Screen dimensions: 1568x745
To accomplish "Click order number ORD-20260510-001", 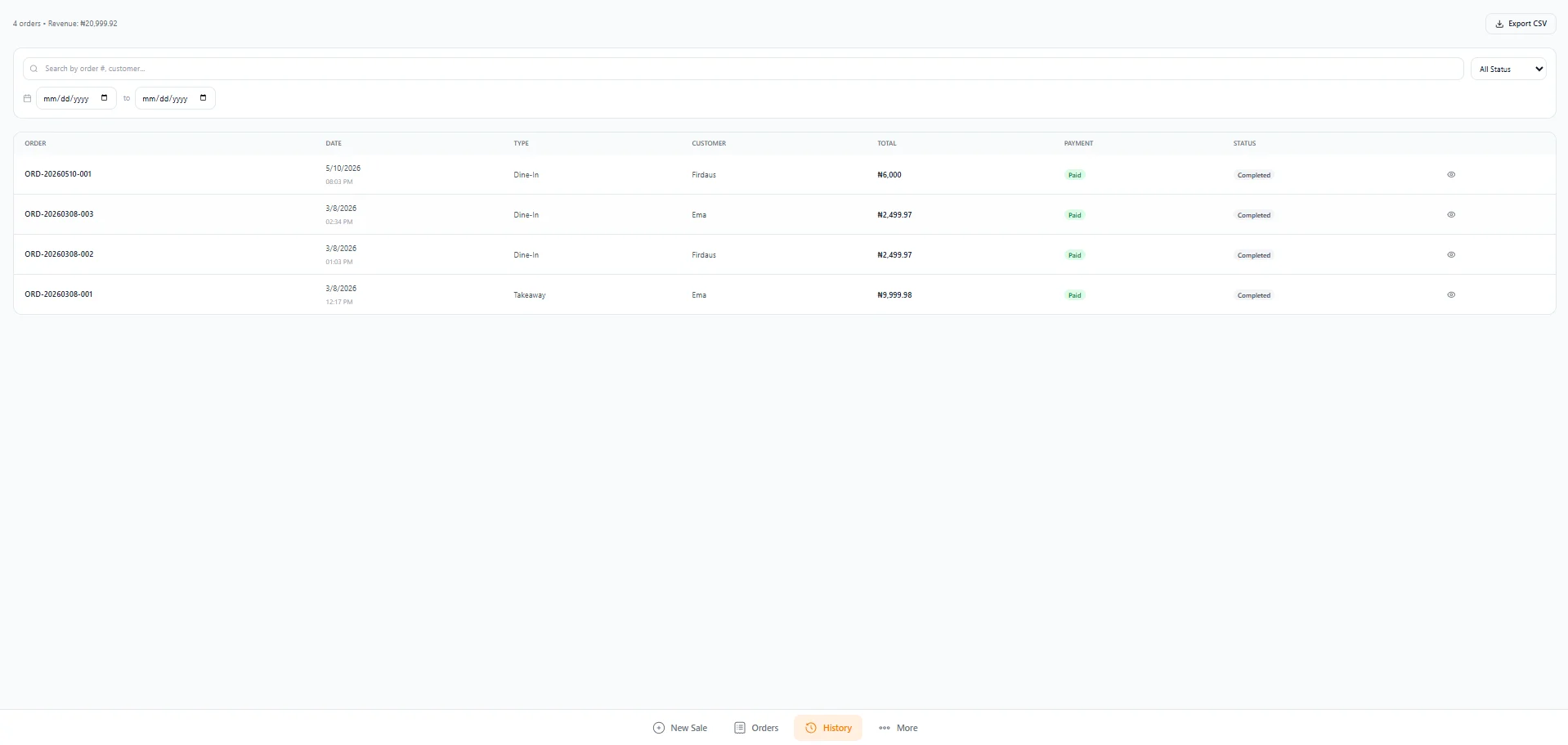I will pos(58,174).
